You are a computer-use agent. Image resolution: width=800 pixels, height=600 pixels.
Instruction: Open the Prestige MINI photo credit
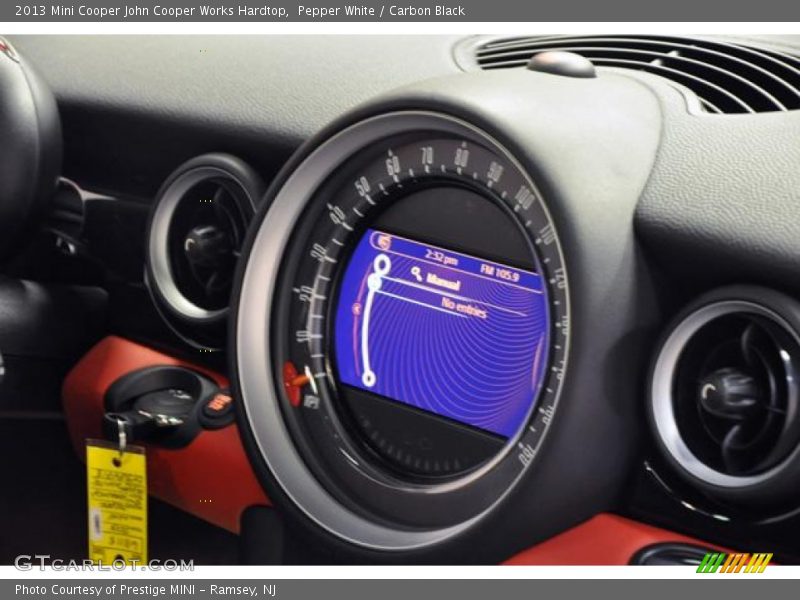(145, 589)
